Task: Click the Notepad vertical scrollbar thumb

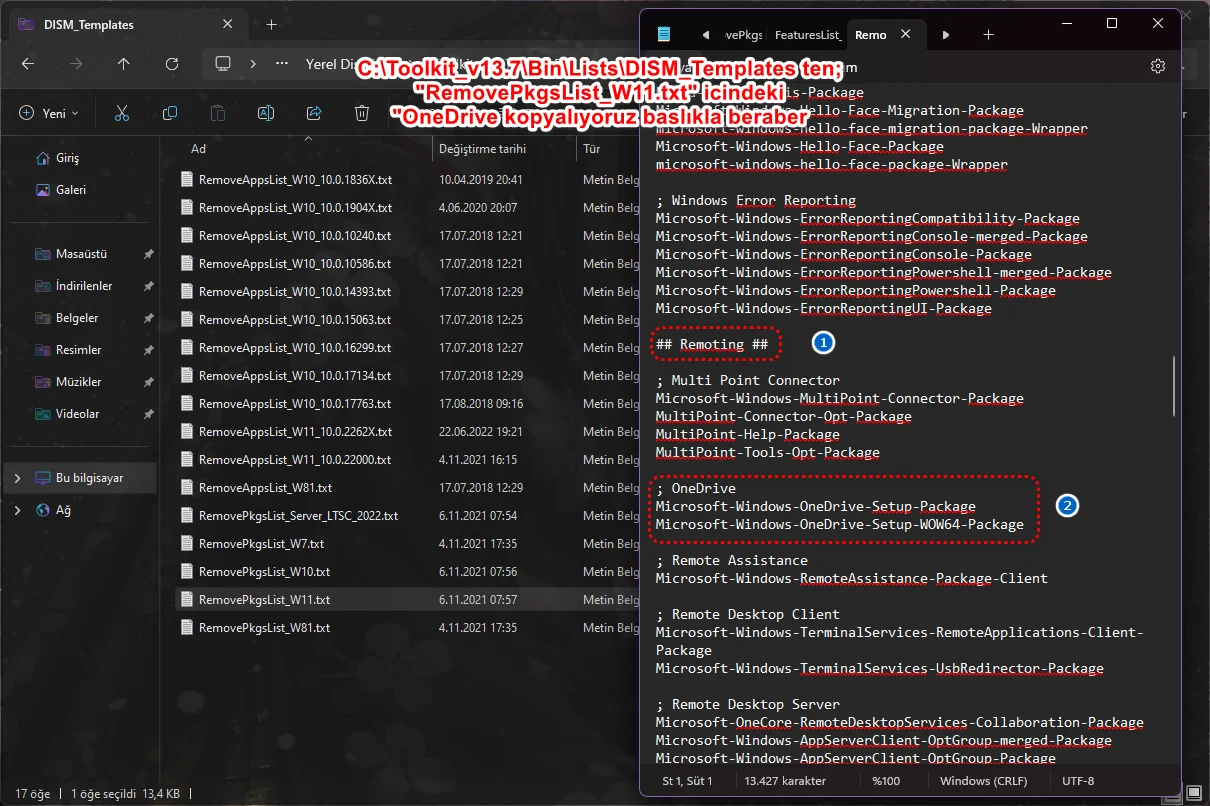Action: [1175, 386]
